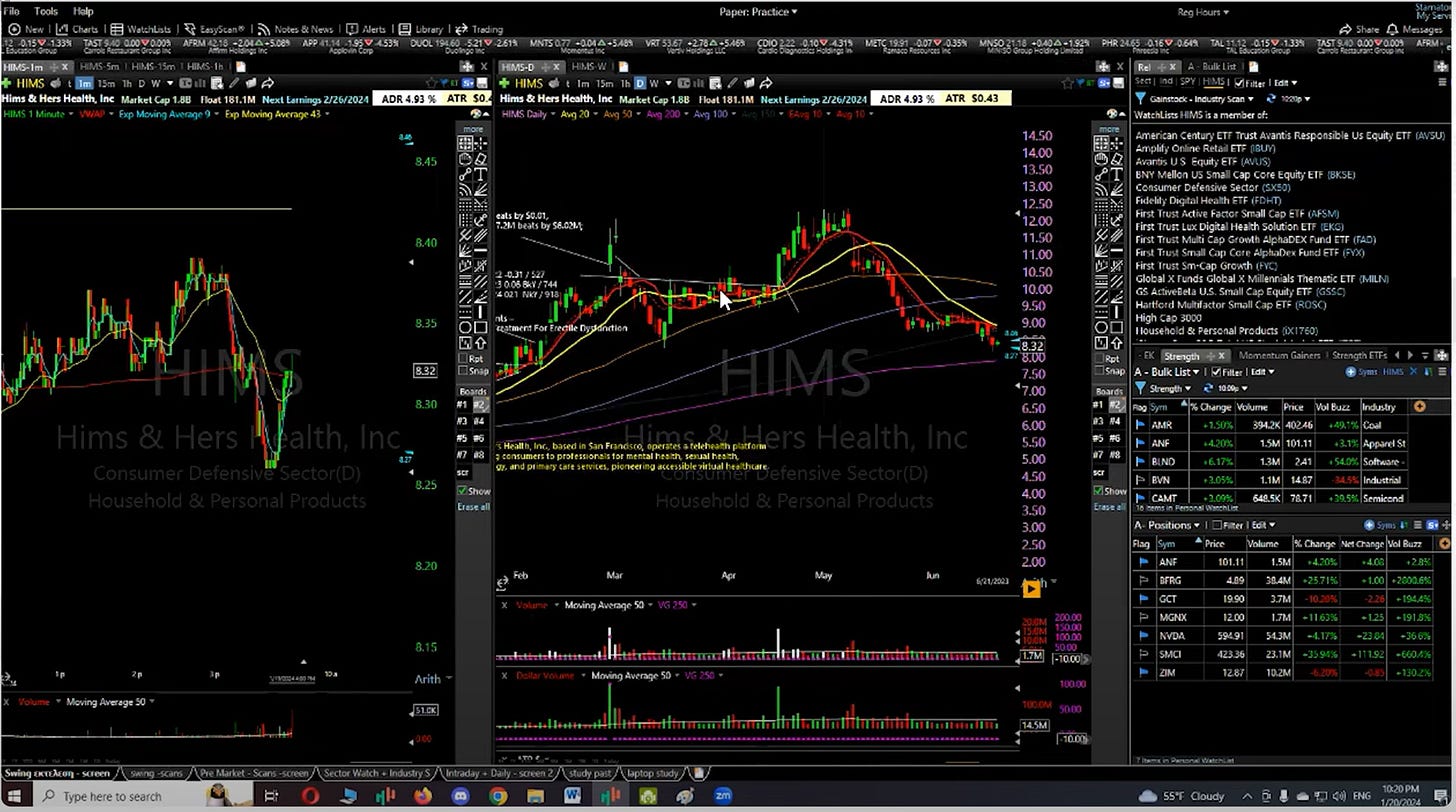Click the % Change column header in Bulk List

(1212, 407)
